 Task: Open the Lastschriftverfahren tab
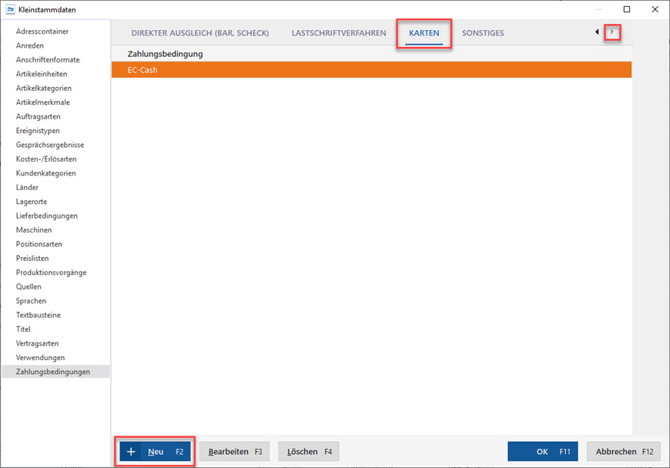338,33
